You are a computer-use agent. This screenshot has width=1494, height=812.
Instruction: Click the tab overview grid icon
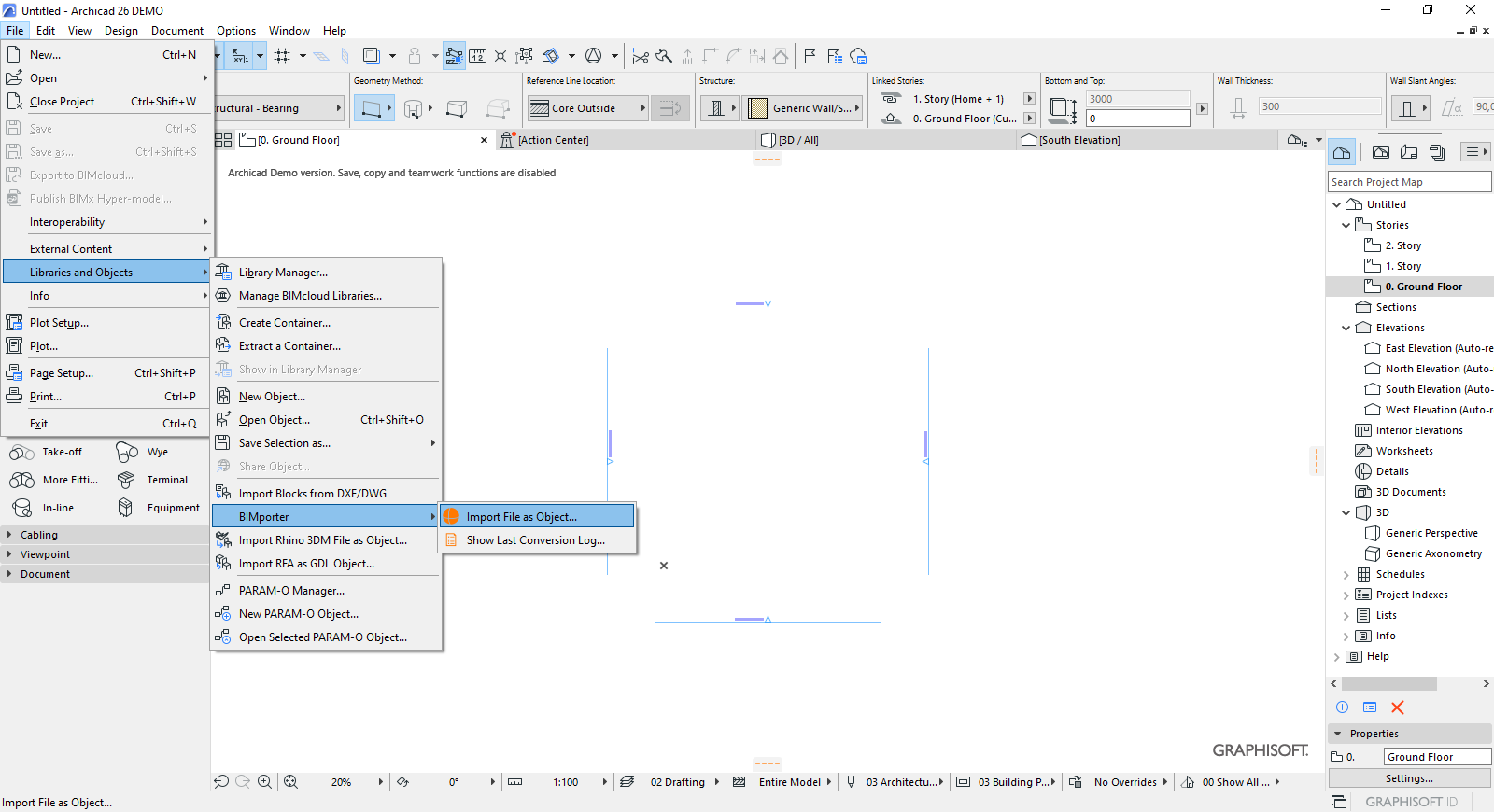[224, 140]
